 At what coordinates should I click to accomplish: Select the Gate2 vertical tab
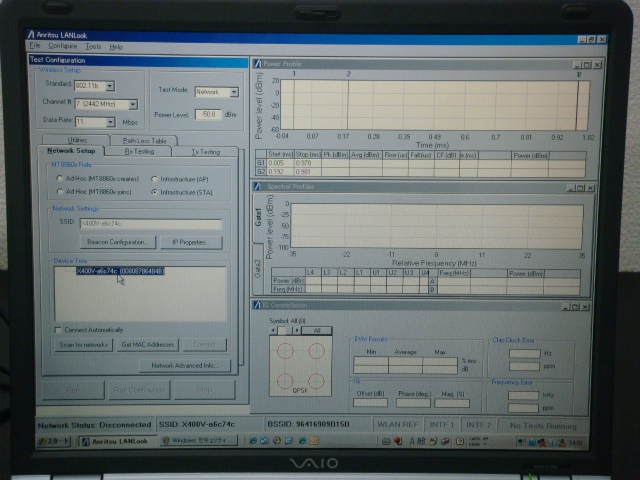point(258,269)
